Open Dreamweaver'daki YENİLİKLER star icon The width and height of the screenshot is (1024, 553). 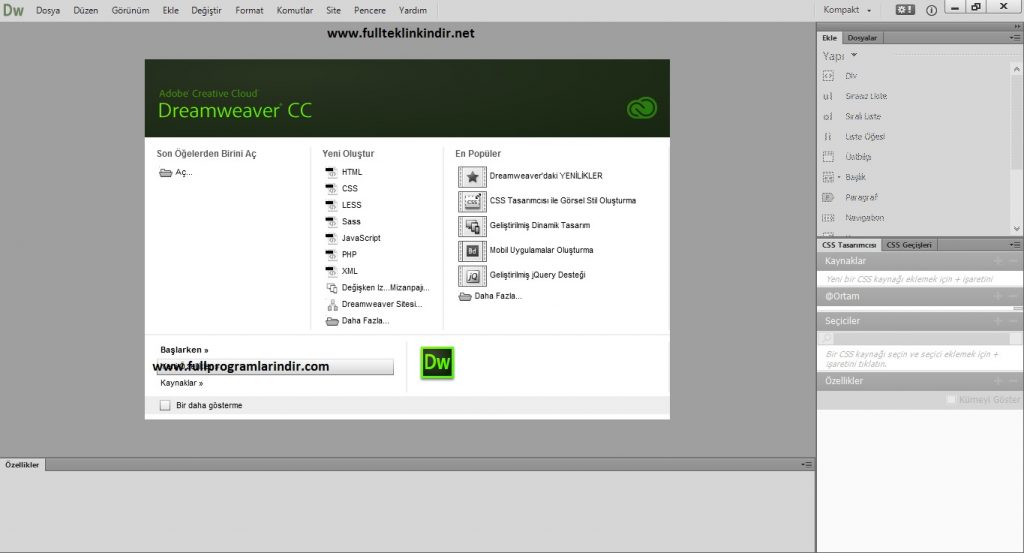point(472,176)
